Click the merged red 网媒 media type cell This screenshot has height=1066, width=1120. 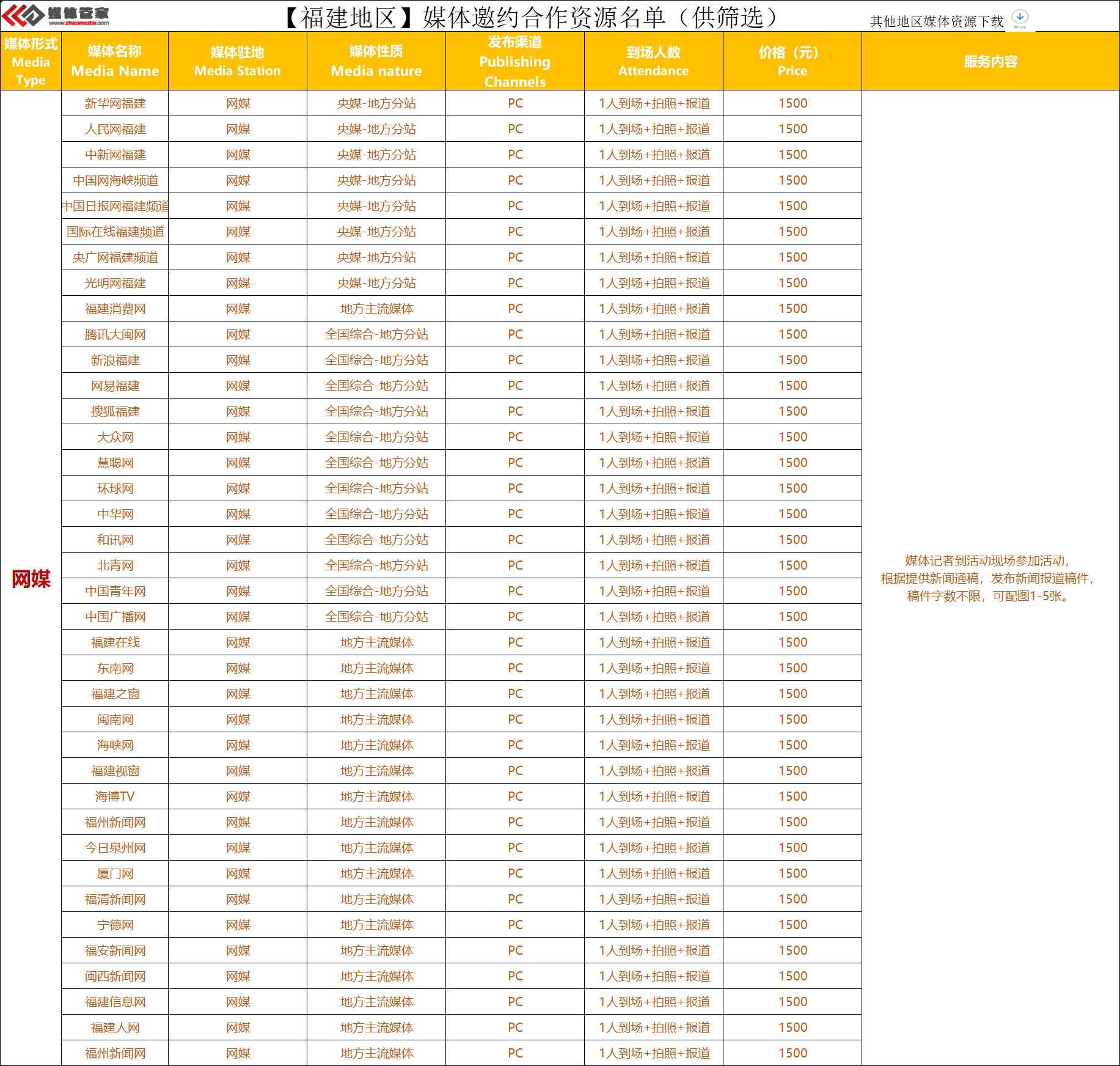coord(31,578)
